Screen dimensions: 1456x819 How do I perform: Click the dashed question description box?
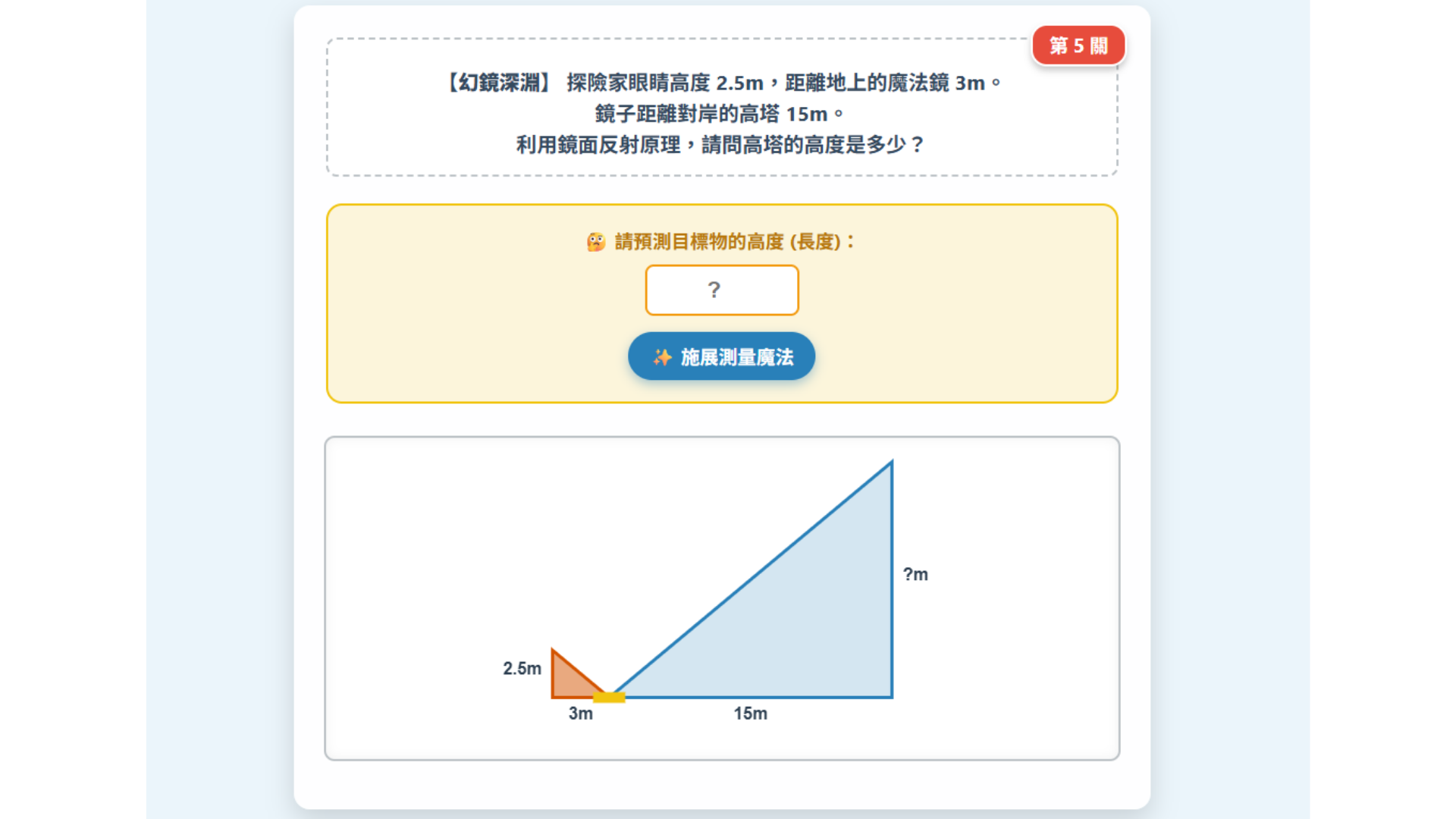pos(721,107)
